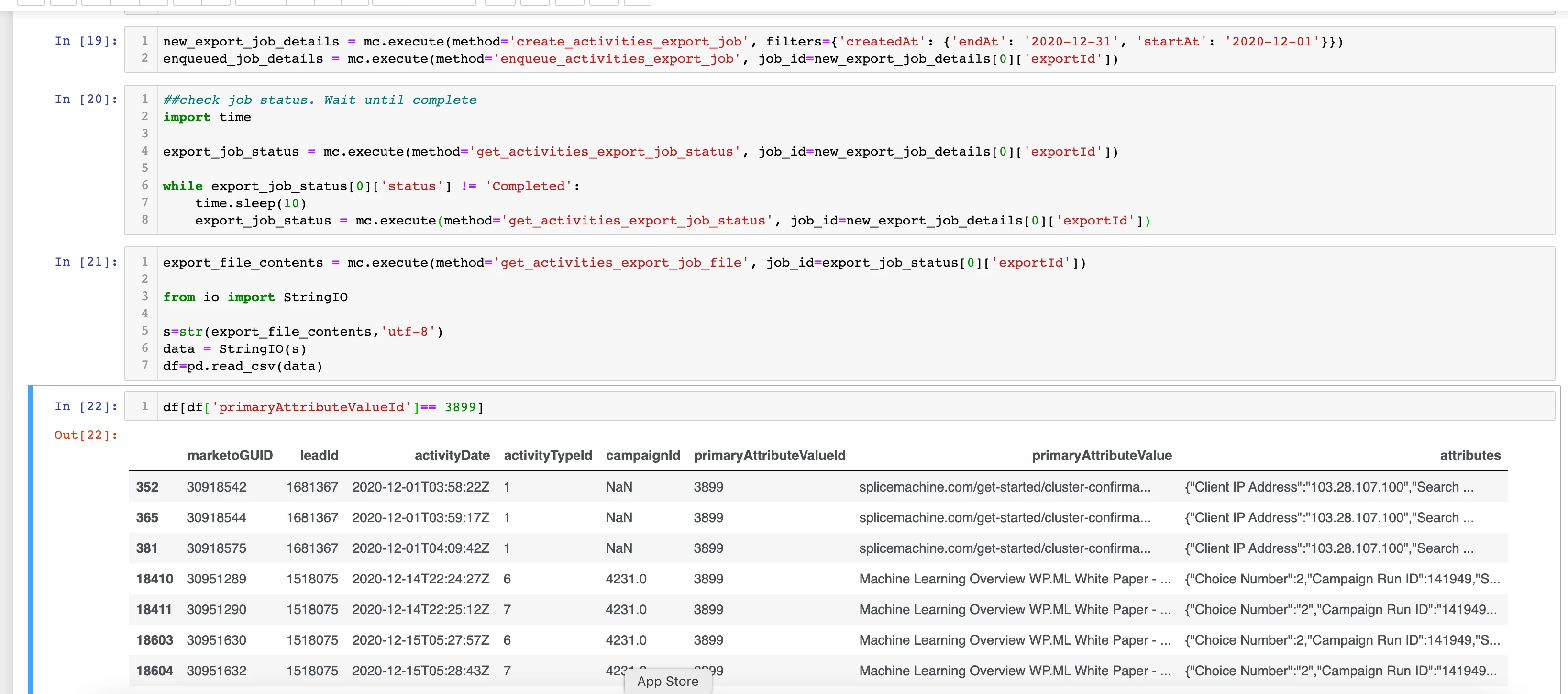The image size is (1568, 694).
Task: Click the campaignId column header
Action: coord(642,455)
